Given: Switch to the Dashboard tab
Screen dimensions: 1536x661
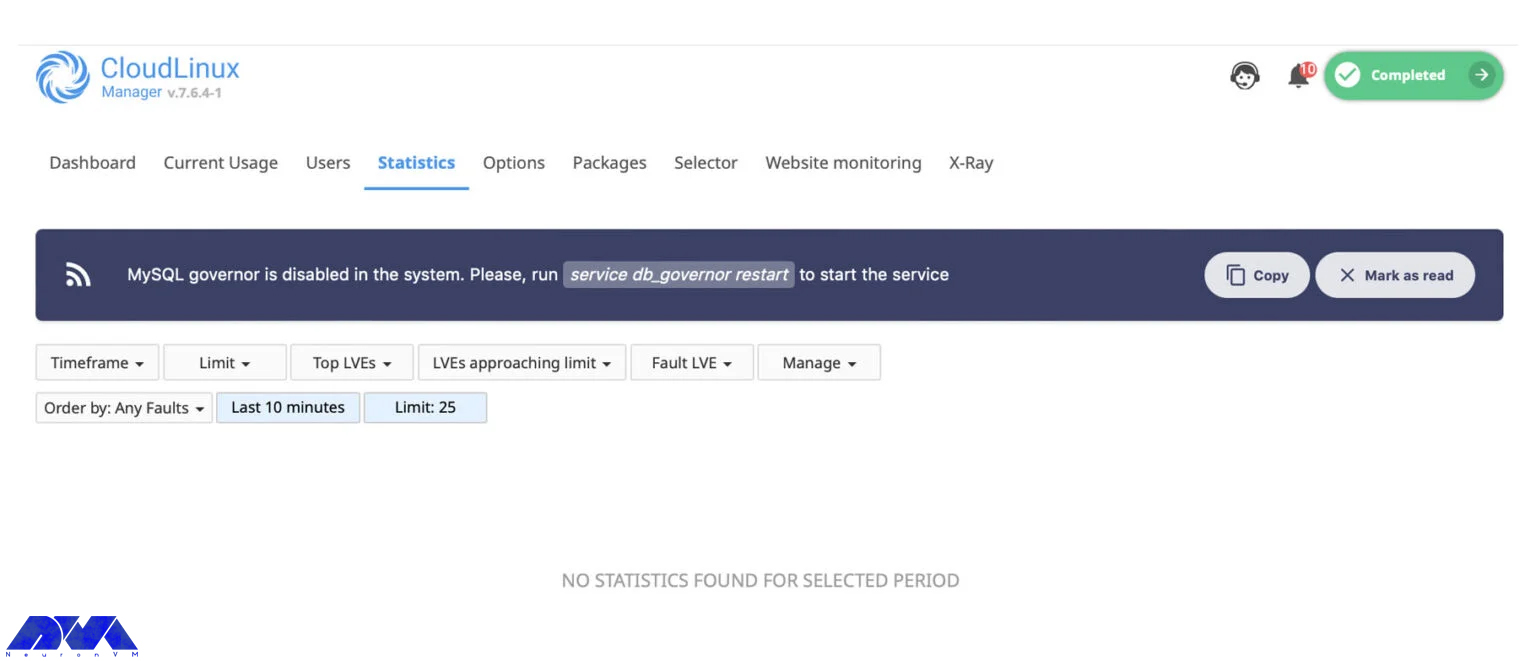Looking at the screenshot, I should pyautogui.click(x=92, y=162).
